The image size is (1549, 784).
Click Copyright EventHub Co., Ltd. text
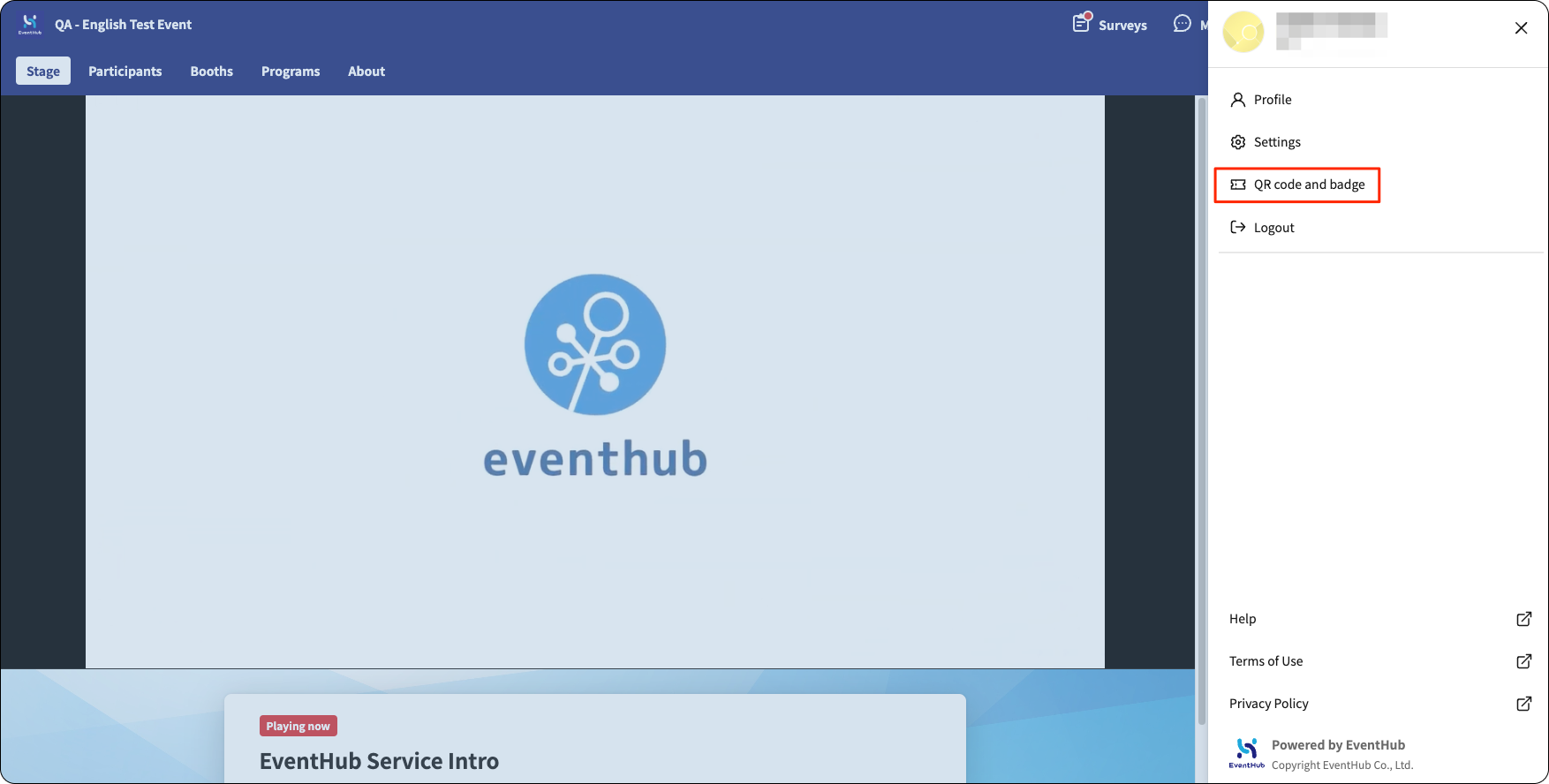click(x=1342, y=765)
